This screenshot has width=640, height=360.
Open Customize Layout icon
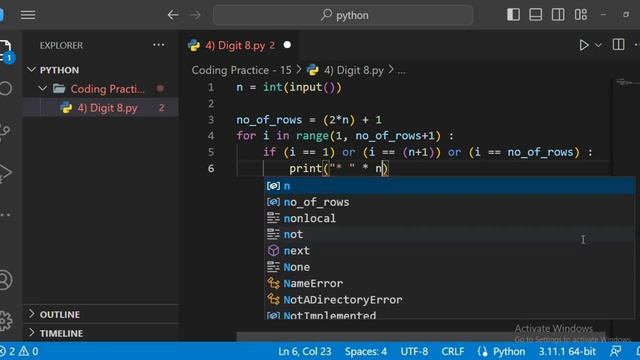point(580,15)
